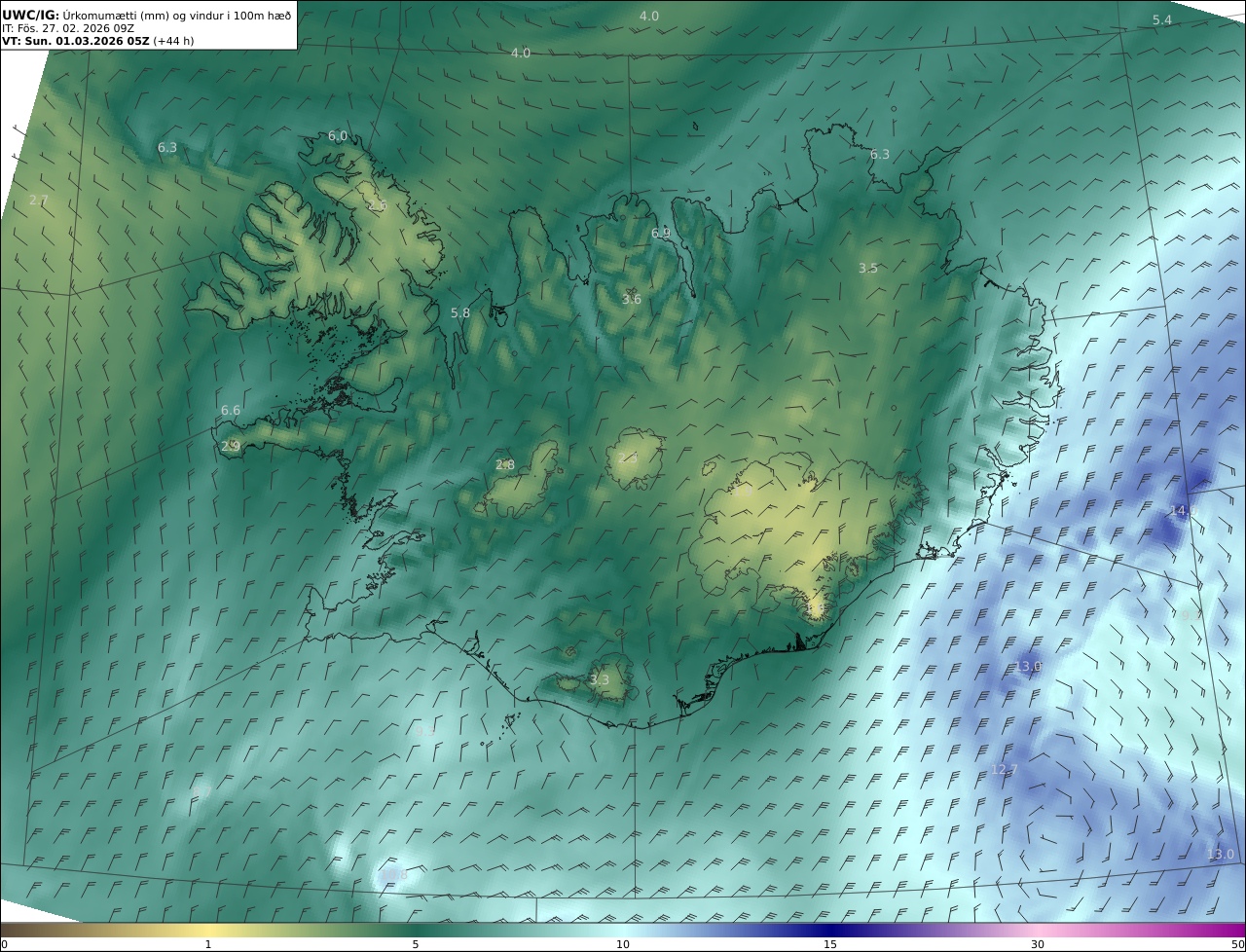The image size is (1246, 952).
Task: Click the 6.9 value label on the map
Action: point(661,234)
